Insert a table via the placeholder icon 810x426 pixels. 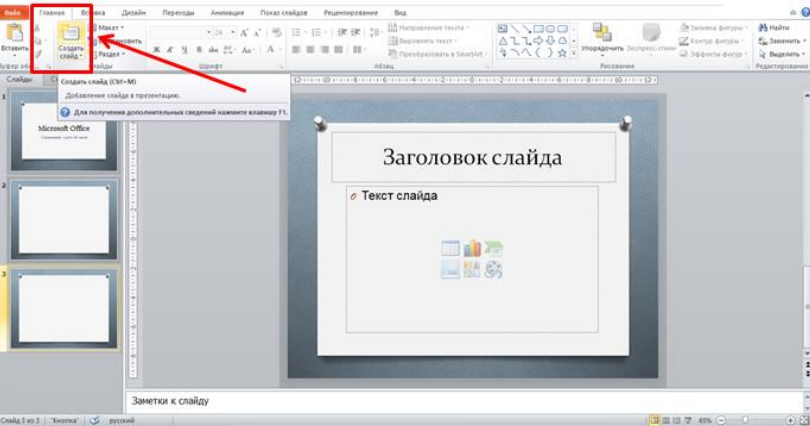450,248
